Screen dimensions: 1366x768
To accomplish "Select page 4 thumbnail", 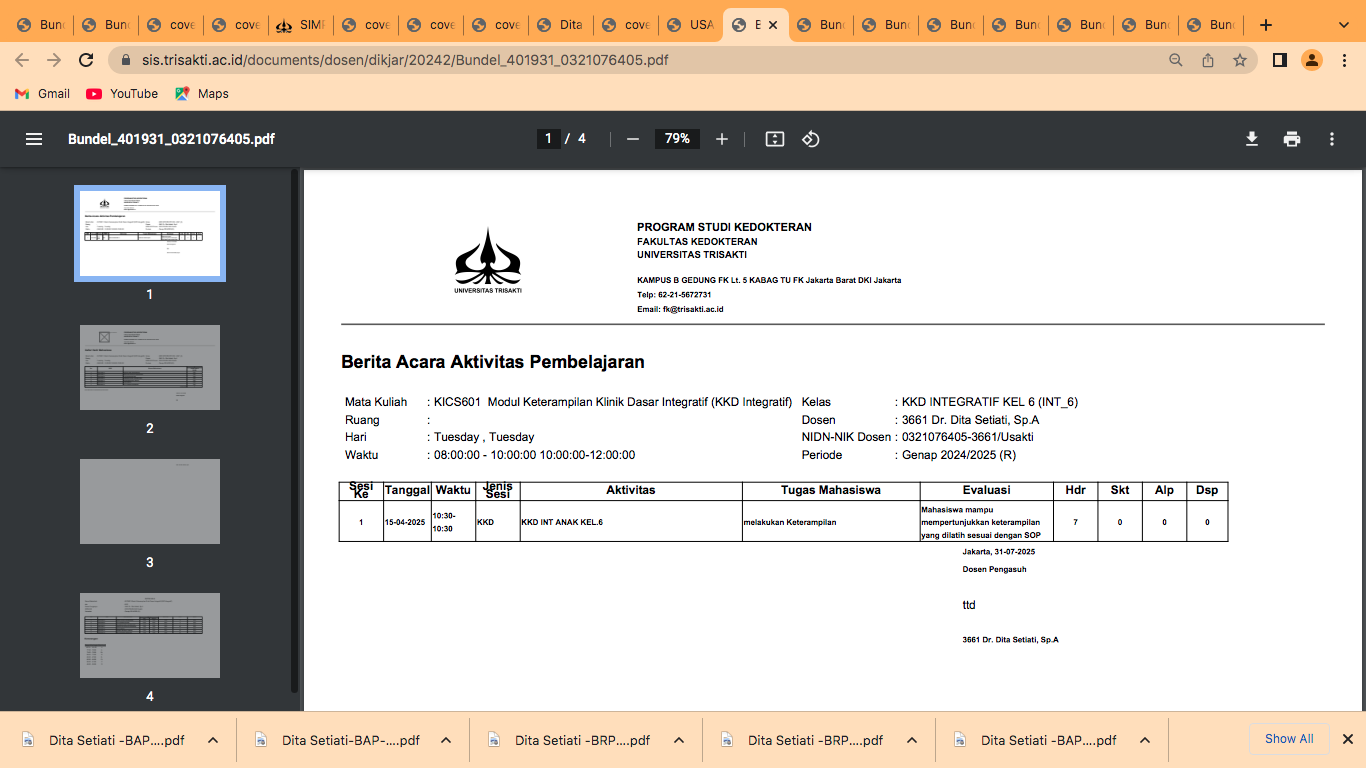I will [x=150, y=635].
